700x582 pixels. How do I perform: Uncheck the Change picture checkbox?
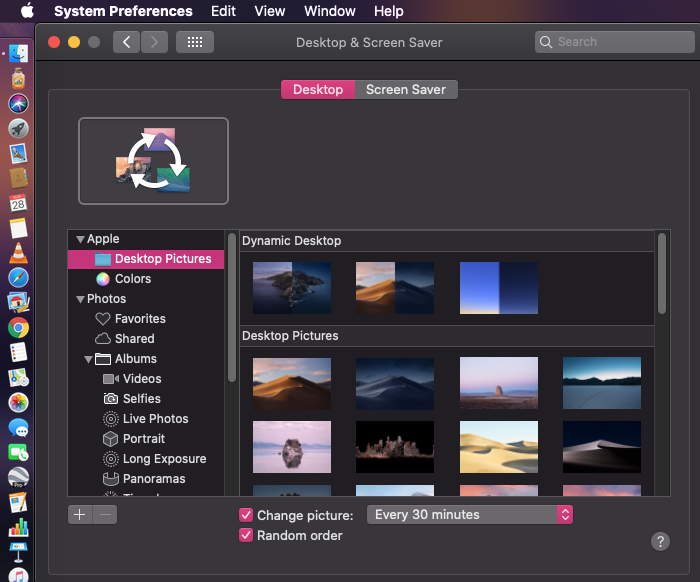pyautogui.click(x=246, y=515)
